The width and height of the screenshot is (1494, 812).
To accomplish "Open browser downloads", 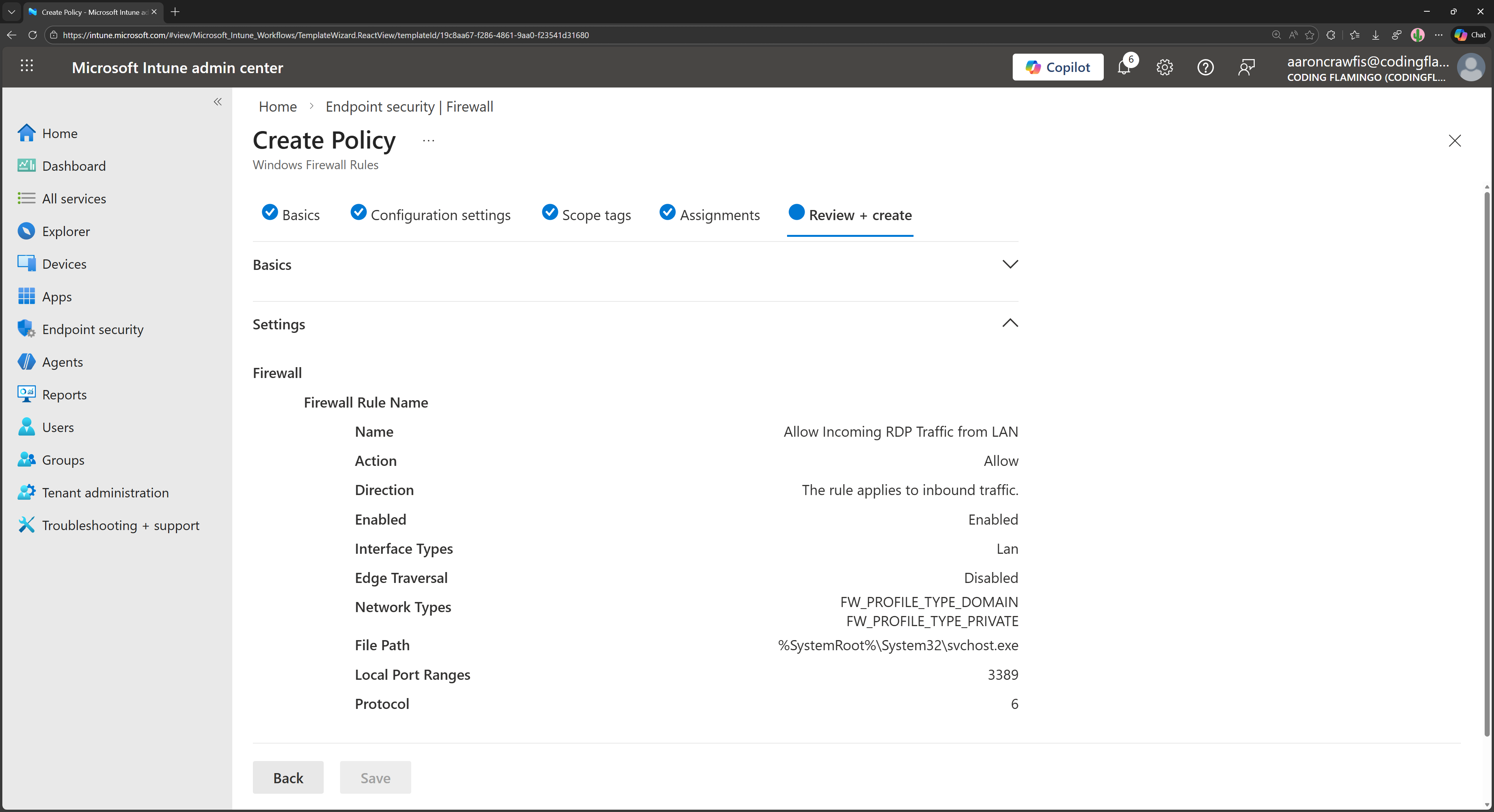I will pos(1375,35).
